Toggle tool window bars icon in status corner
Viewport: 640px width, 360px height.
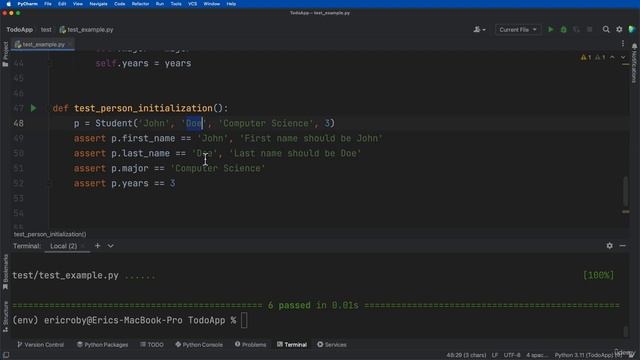6,355
